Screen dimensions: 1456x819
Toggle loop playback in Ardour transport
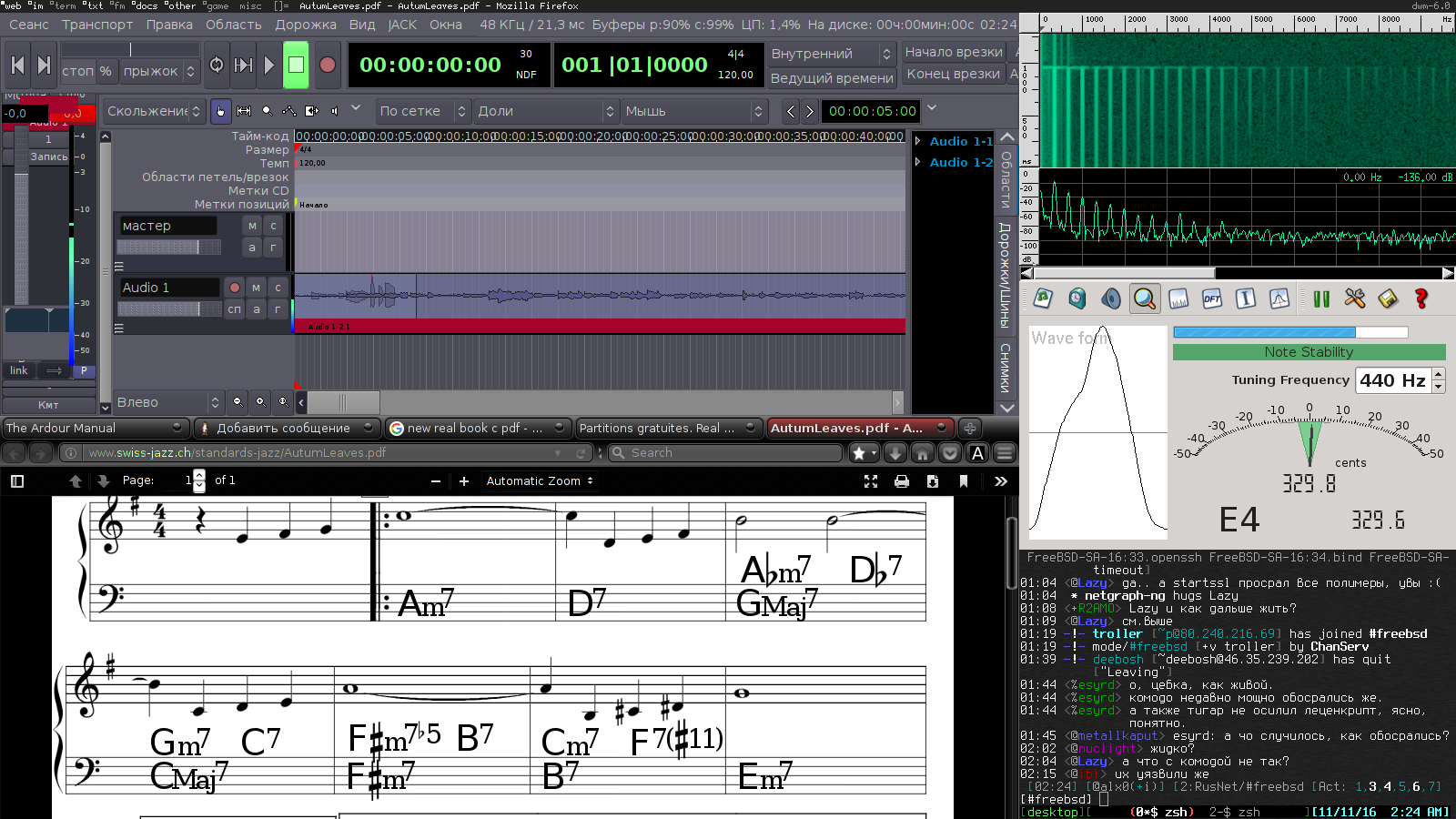click(217, 65)
